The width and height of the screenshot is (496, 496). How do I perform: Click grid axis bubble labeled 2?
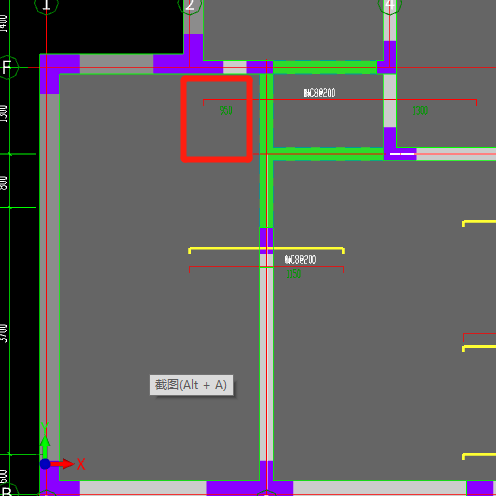coord(190,4)
